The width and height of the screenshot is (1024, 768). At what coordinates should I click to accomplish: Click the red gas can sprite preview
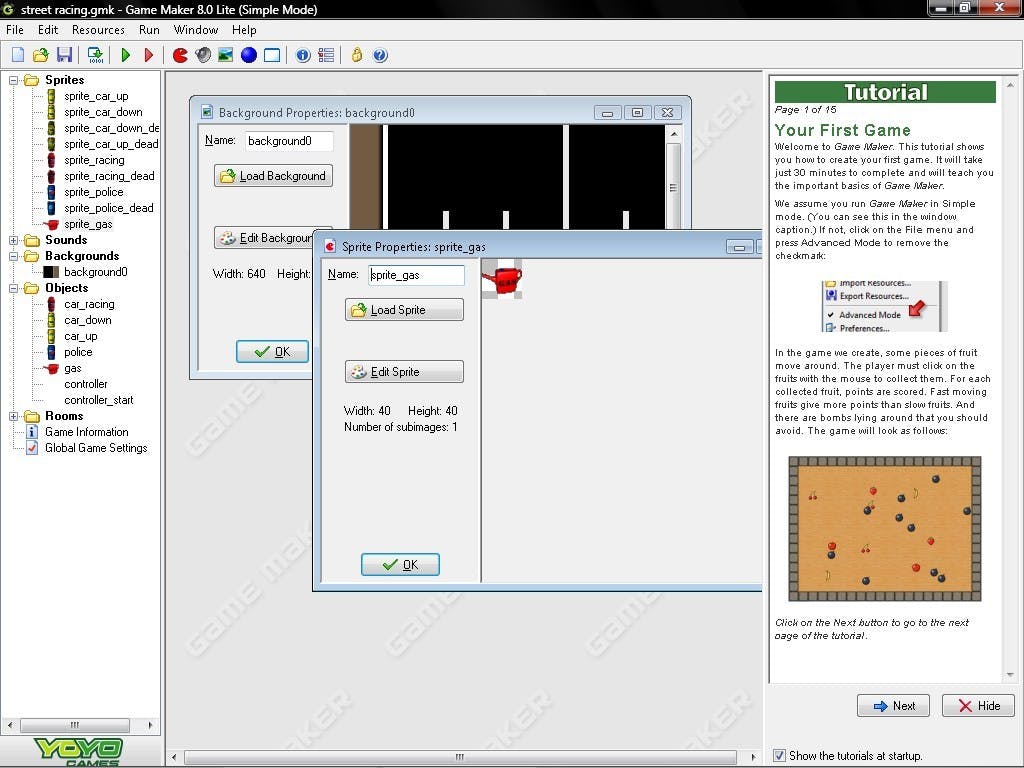(502, 279)
